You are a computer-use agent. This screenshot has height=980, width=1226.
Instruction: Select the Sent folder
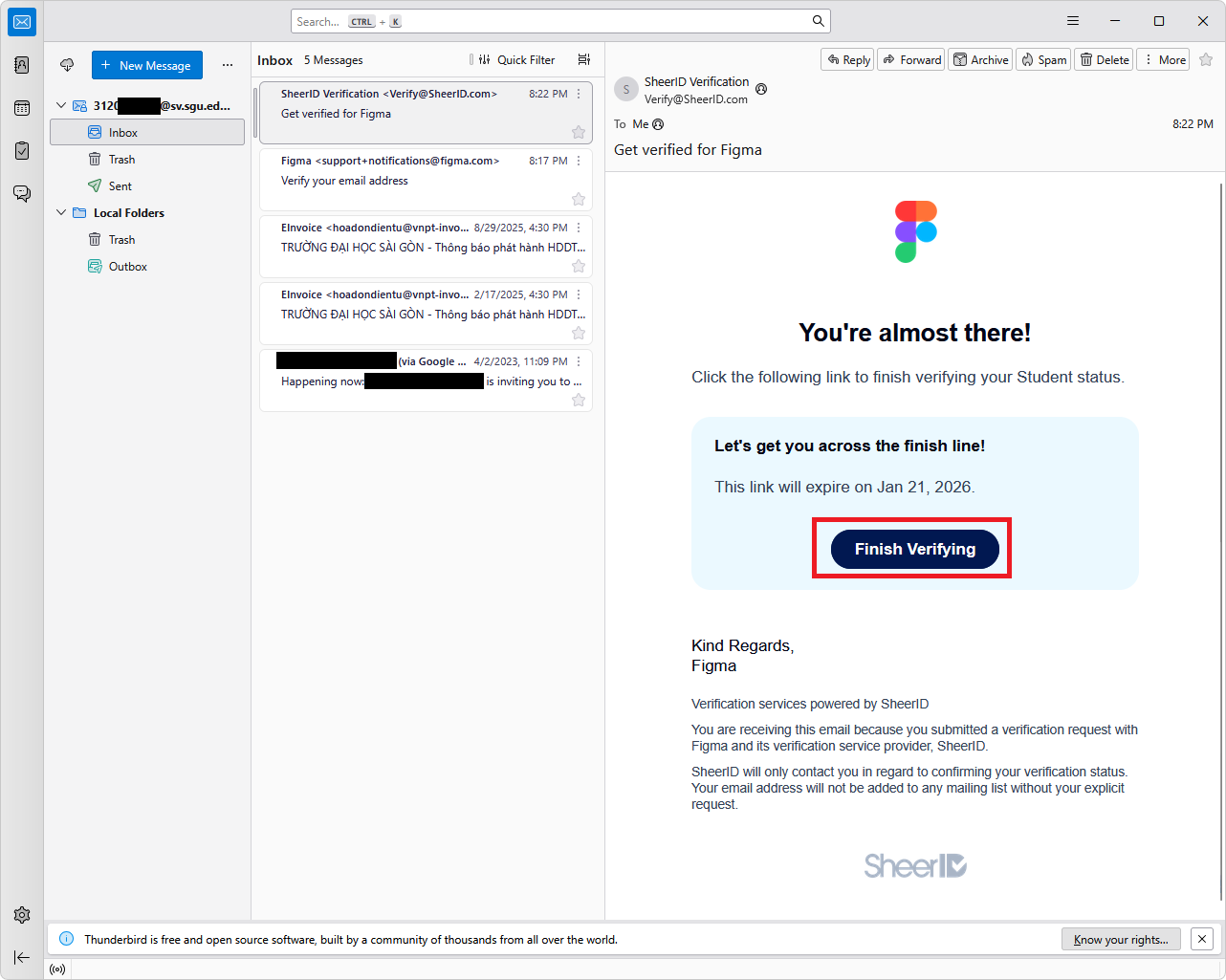[147, 186]
